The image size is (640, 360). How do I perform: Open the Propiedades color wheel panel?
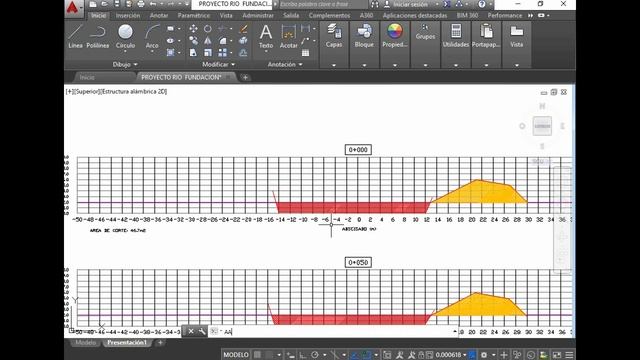pyautogui.click(x=395, y=36)
